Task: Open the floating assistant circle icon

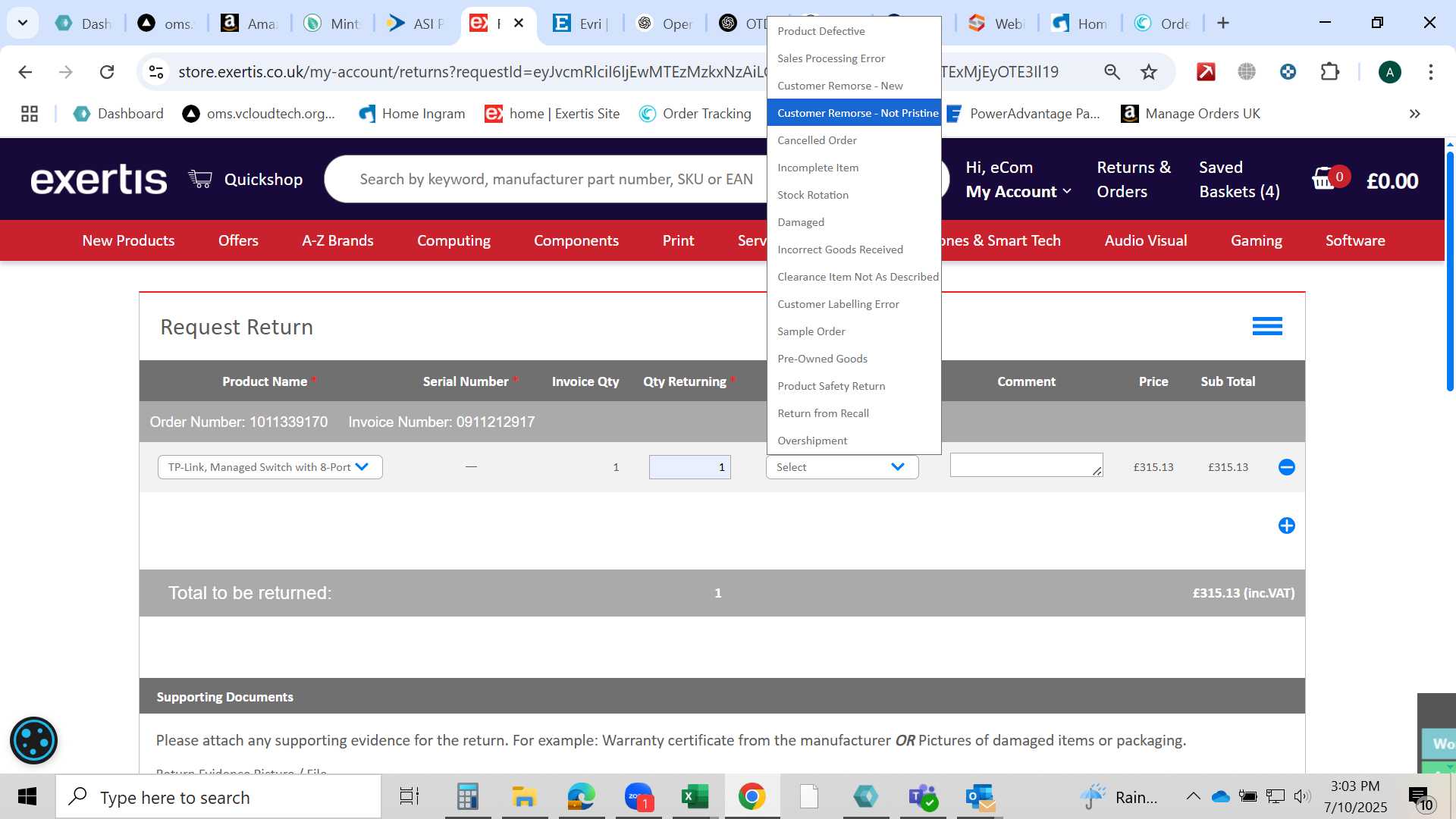Action: pos(33,740)
